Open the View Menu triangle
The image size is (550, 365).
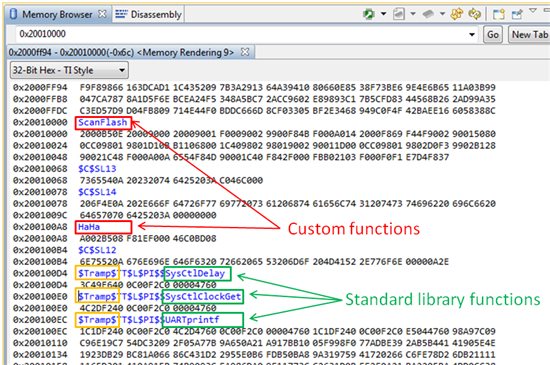[532, 11]
